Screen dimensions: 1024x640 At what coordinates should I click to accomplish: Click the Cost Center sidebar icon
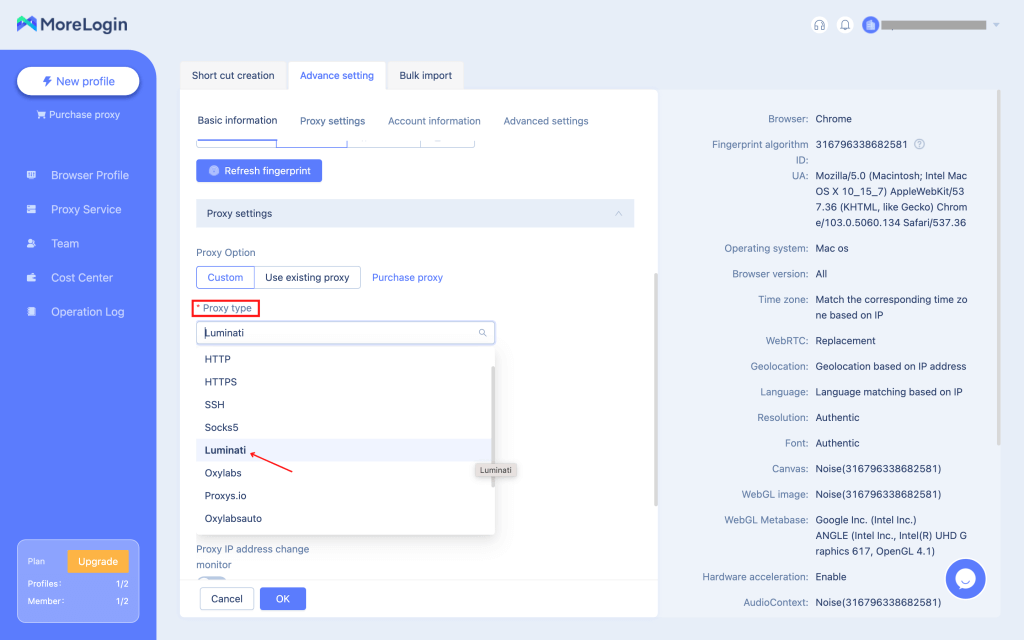(x=31, y=278)
